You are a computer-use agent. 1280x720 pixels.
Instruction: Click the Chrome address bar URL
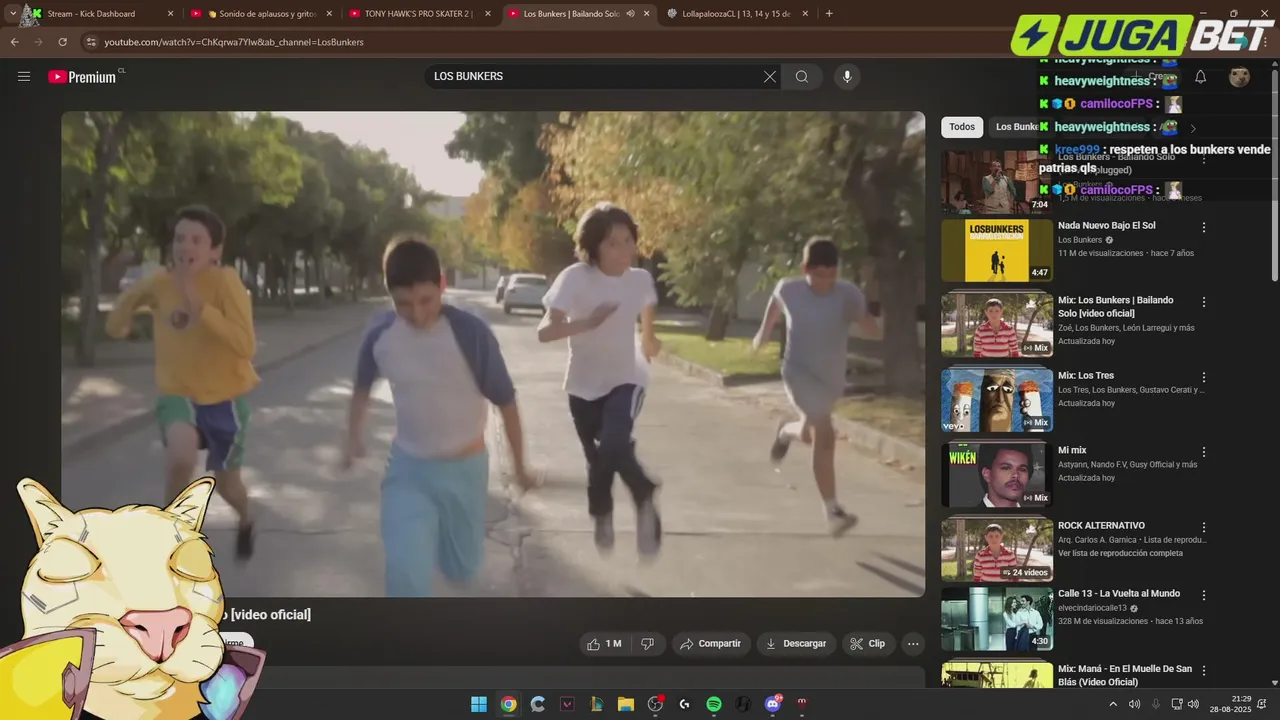tap(234, 42)
